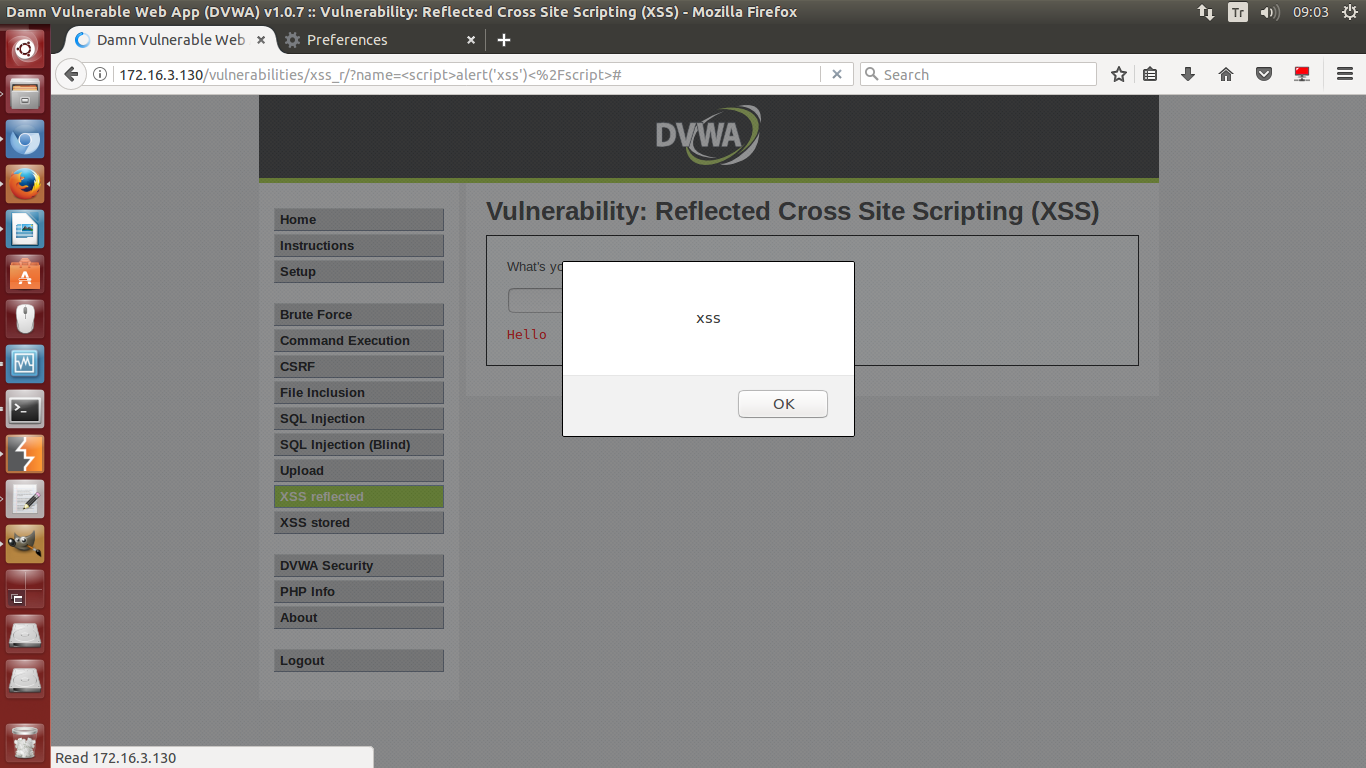Open GIMP from the launcher
Image resolution: width=1366 pixels, height=768 pixels.
pos(25,544)
